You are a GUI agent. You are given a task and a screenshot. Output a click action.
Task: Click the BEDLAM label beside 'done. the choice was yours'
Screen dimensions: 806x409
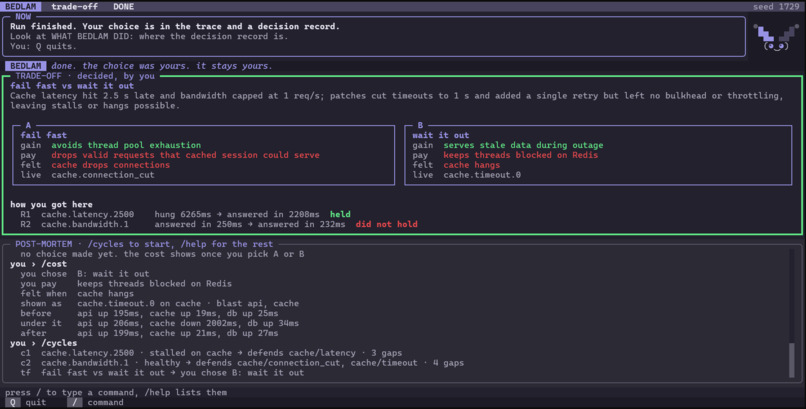(26, 66)
